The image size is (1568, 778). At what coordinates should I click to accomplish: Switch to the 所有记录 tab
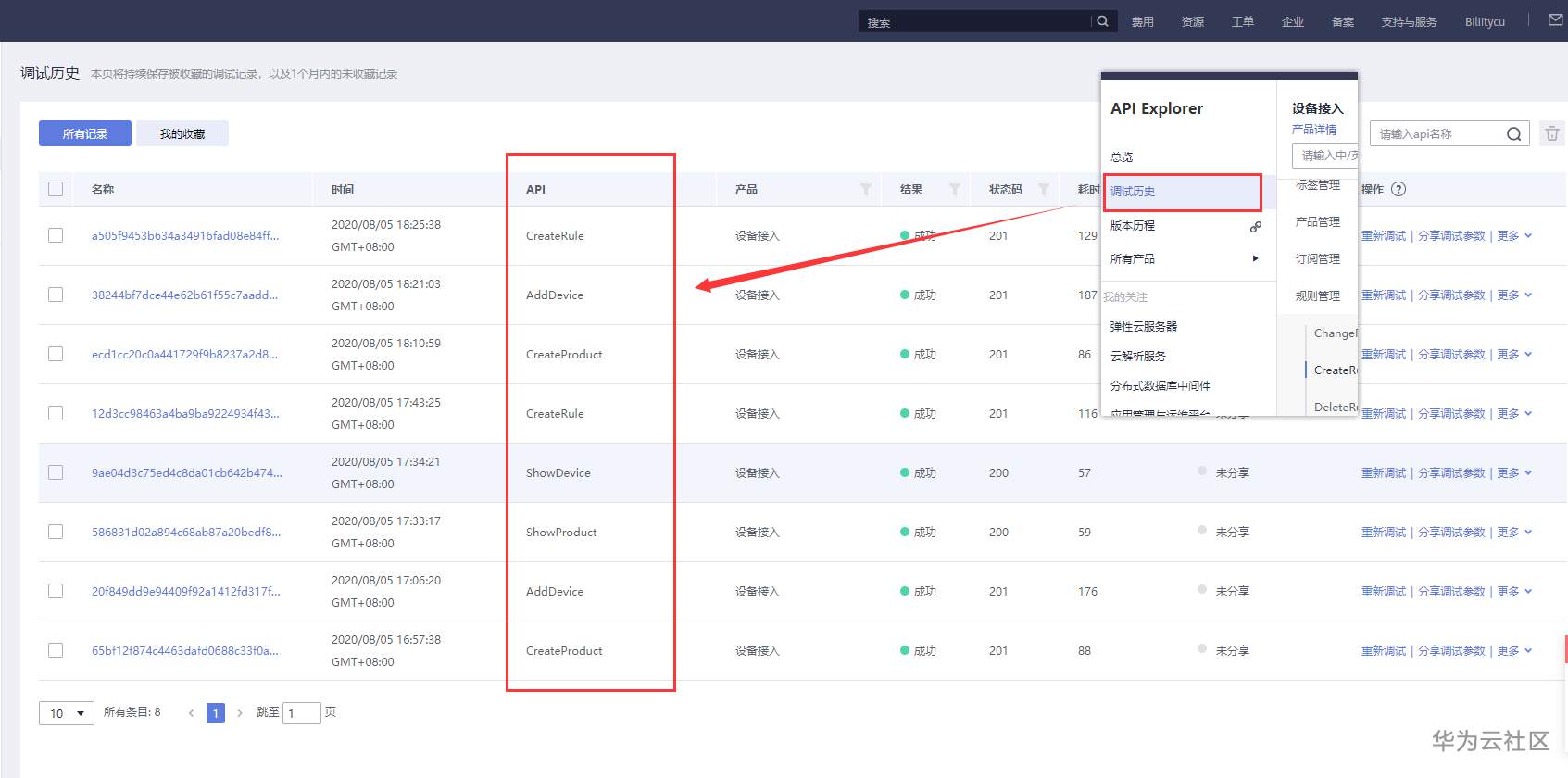coord(85,133)
